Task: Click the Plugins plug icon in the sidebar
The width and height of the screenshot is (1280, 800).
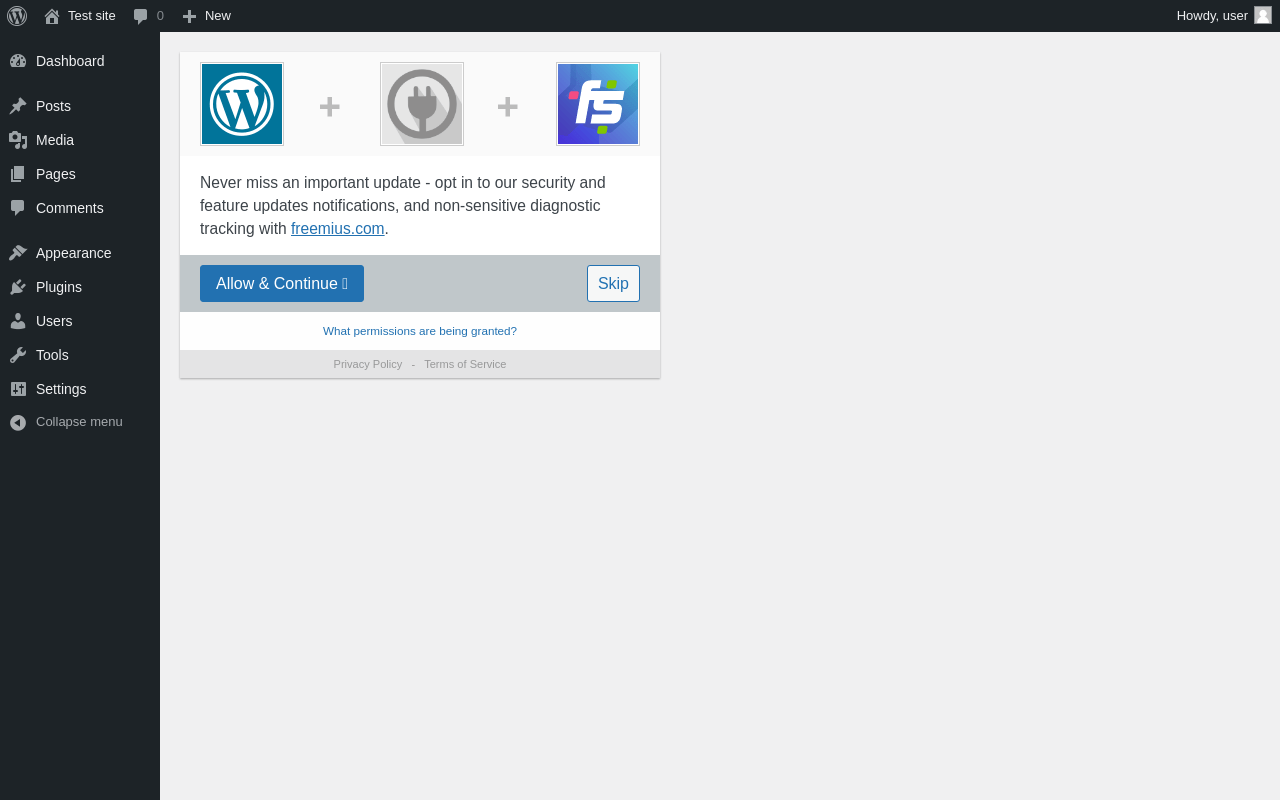Action: [18, 287]
